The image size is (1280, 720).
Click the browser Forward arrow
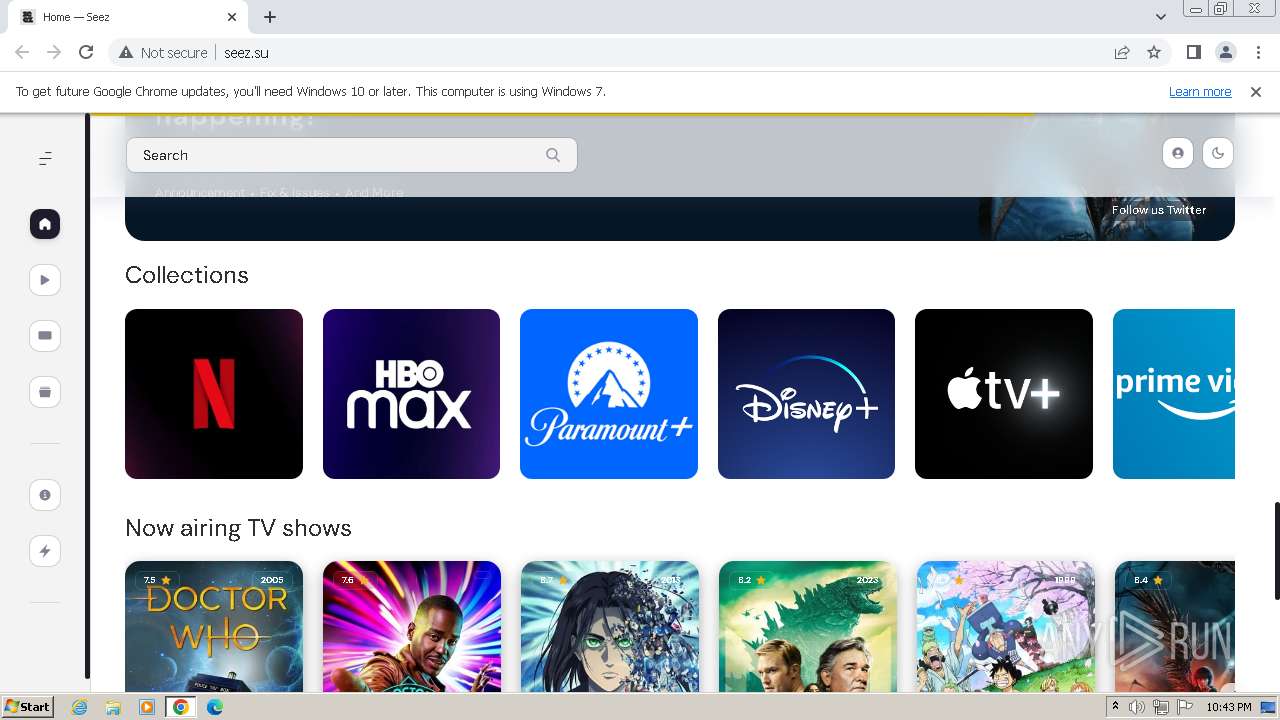[x=54, y=52]
